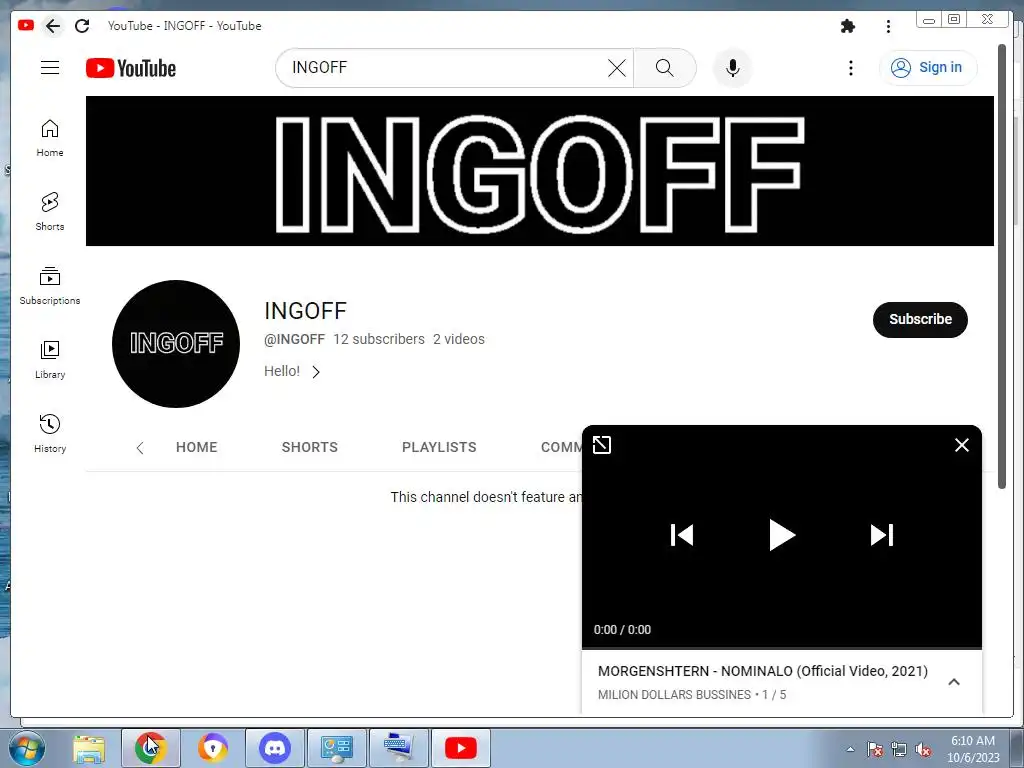The image size is (1024, 768).
Task: Skip to the previous video in miniplayer
Action: point(682,535)
